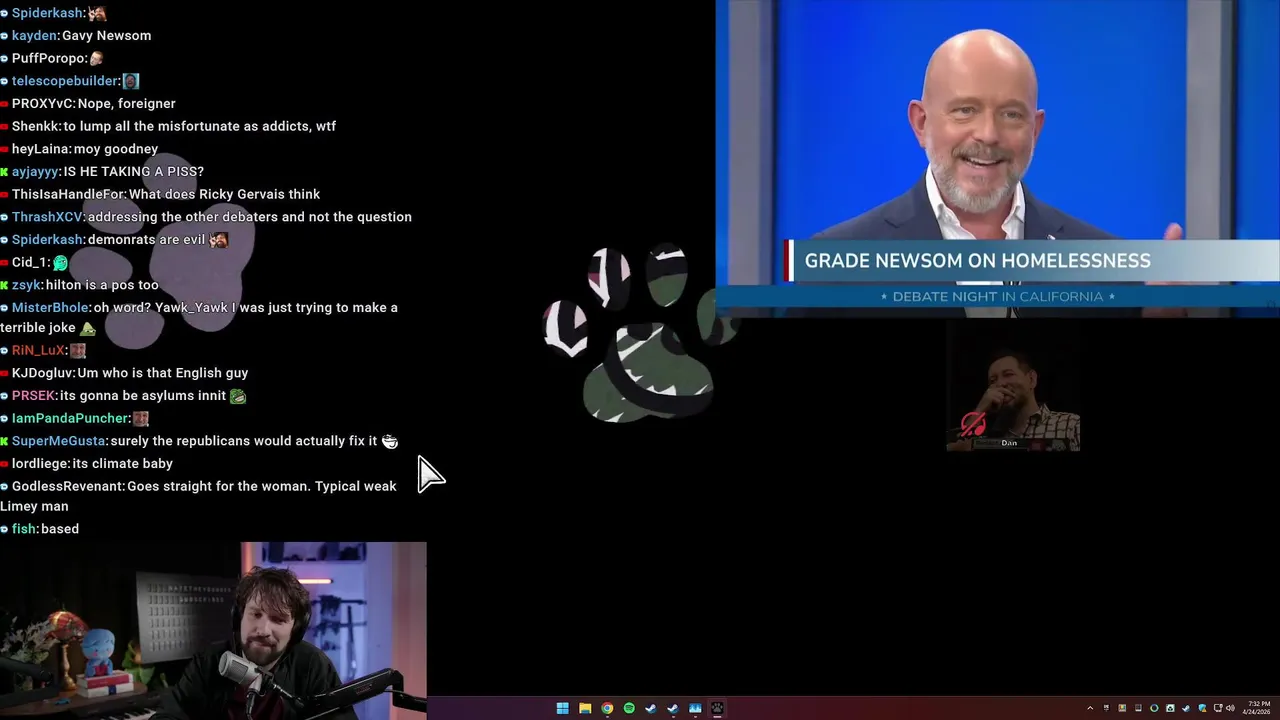Screen dimensions: 1280x720
Task: Click the green circular ring tray icon
Action: point(1154,708)
